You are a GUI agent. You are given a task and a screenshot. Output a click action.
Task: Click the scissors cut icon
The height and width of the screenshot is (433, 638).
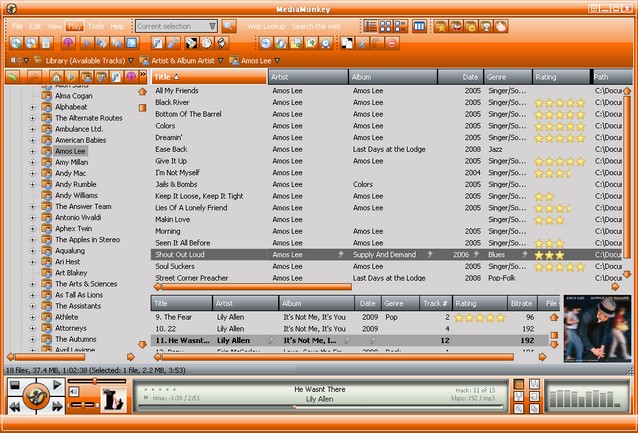362,43
